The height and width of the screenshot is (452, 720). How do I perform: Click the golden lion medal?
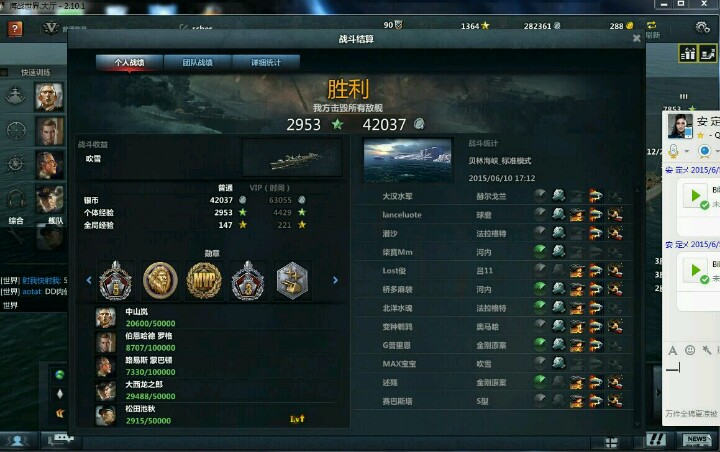160,280
